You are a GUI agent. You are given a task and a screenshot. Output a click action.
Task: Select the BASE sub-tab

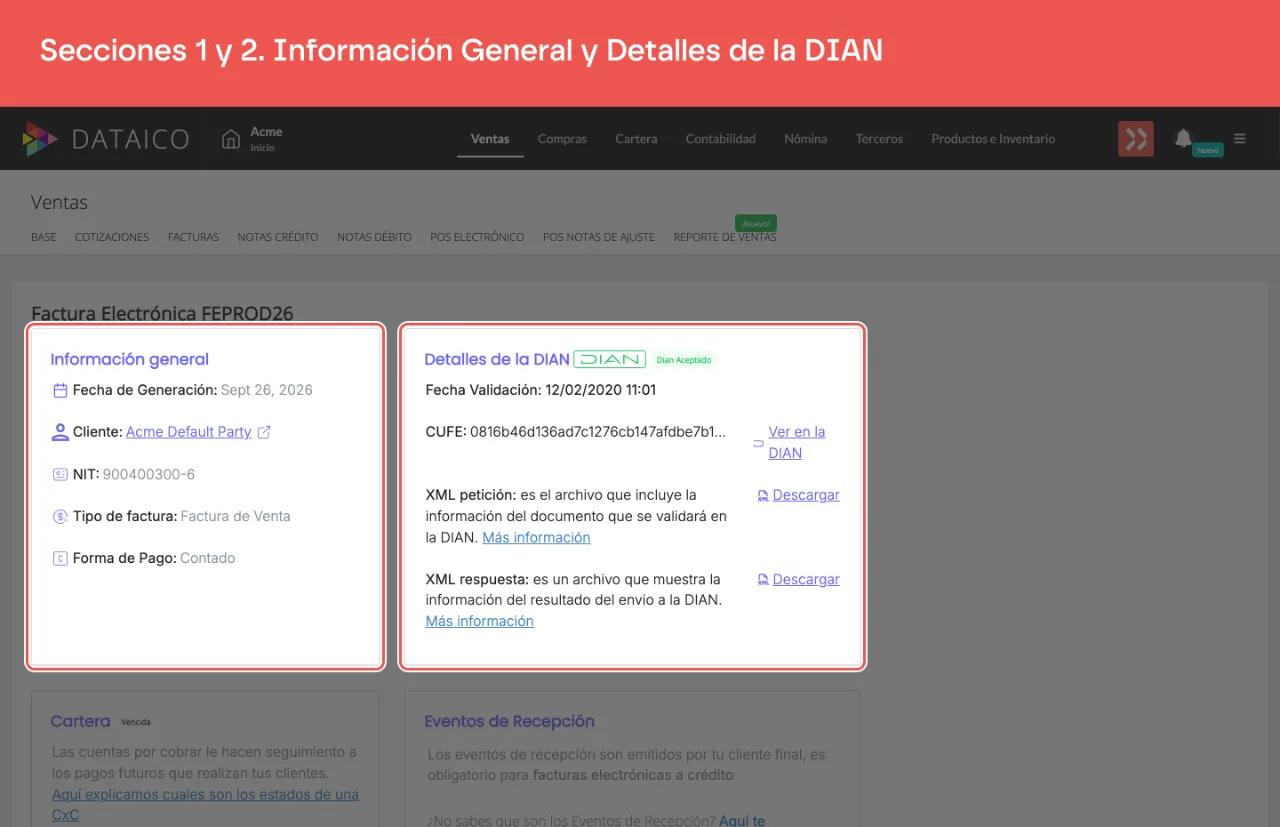pyautogui.click(x=44, y=237)
